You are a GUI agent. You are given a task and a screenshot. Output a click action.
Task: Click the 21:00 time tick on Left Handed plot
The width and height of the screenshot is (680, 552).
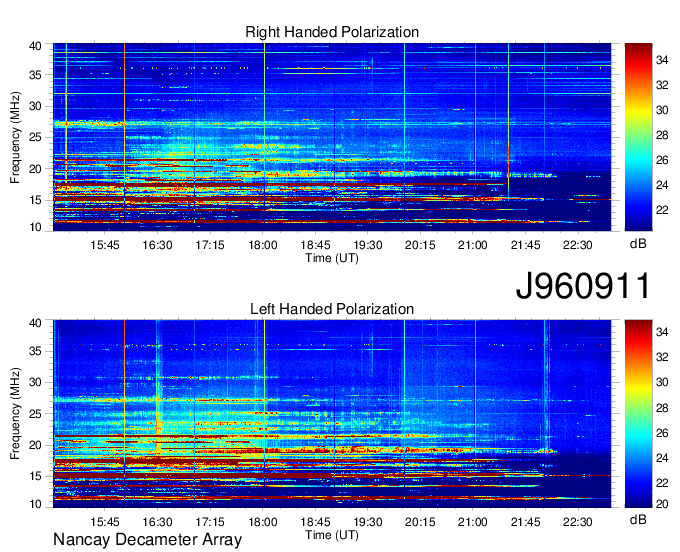[x=473, y=522]
